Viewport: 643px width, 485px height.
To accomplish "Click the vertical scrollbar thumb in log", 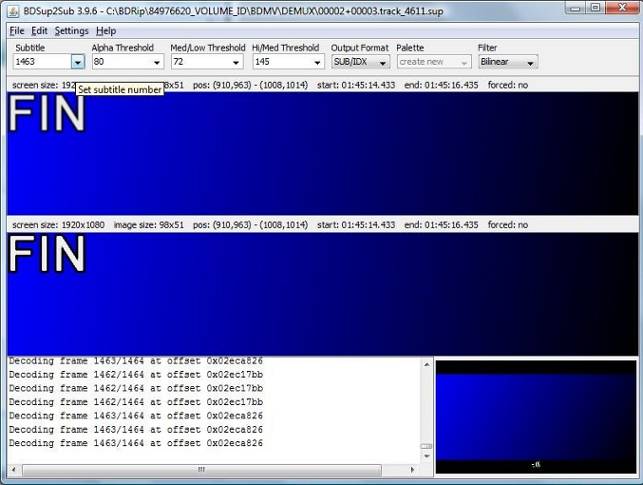I will click(x=426, y=446).
